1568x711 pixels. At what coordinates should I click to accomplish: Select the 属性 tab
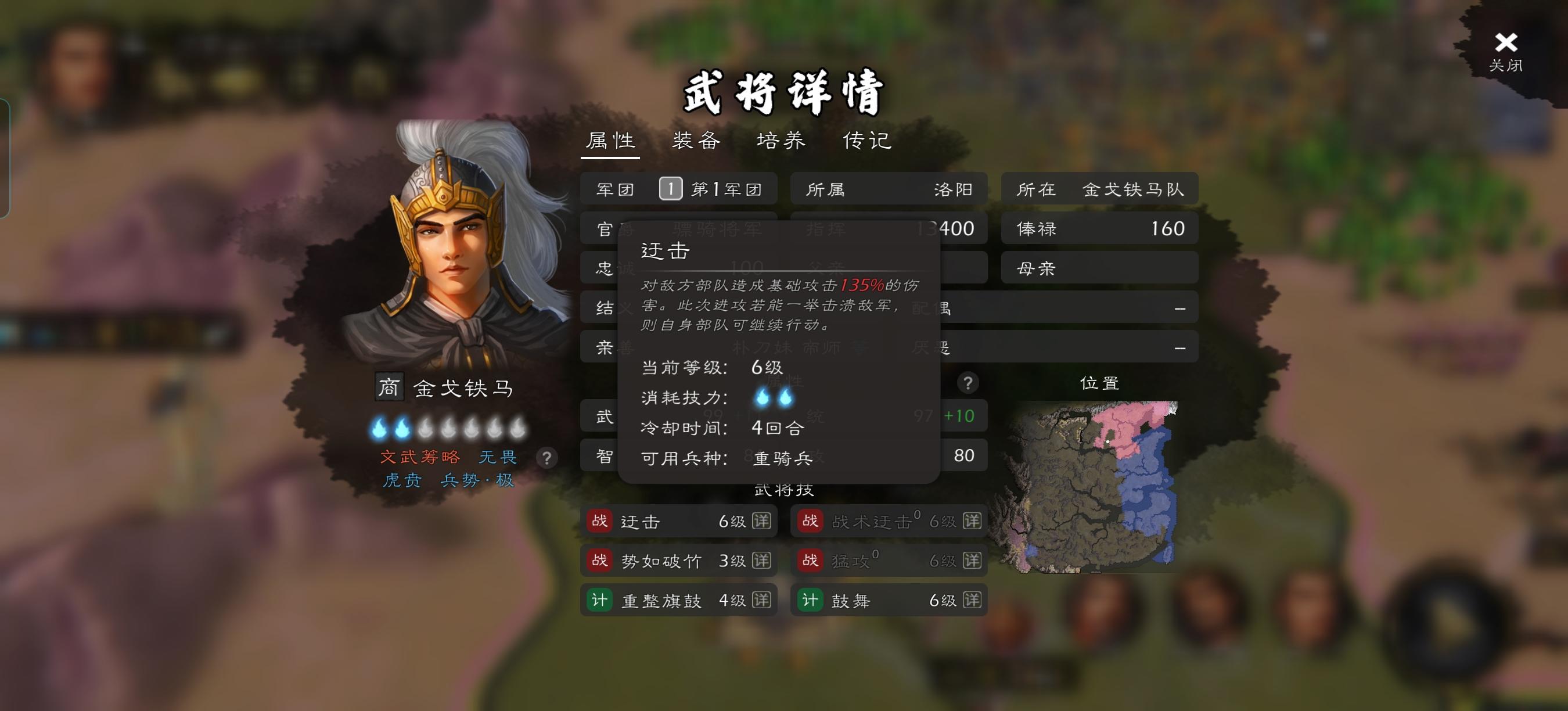[610, 141]
